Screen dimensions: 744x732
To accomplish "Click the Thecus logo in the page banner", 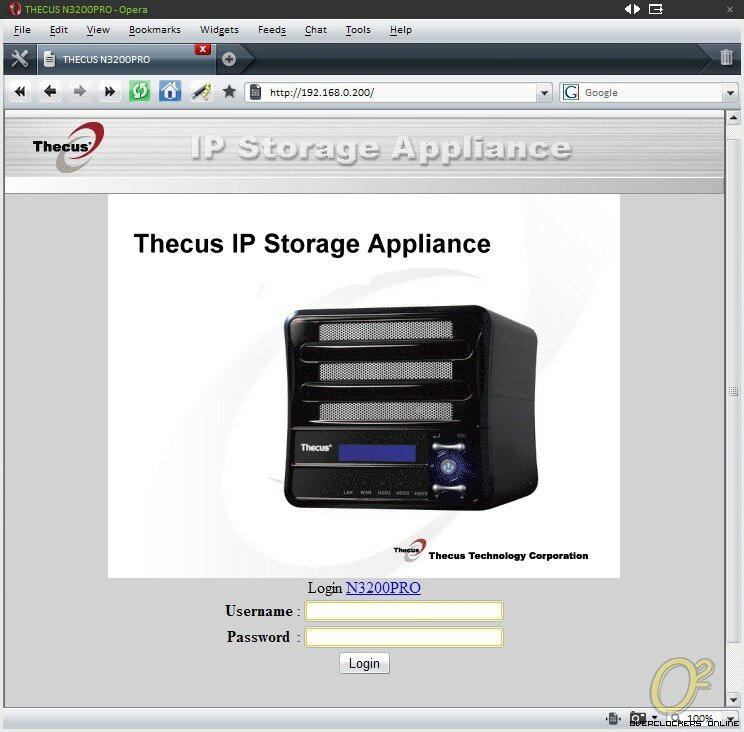I will pos(69,147).
